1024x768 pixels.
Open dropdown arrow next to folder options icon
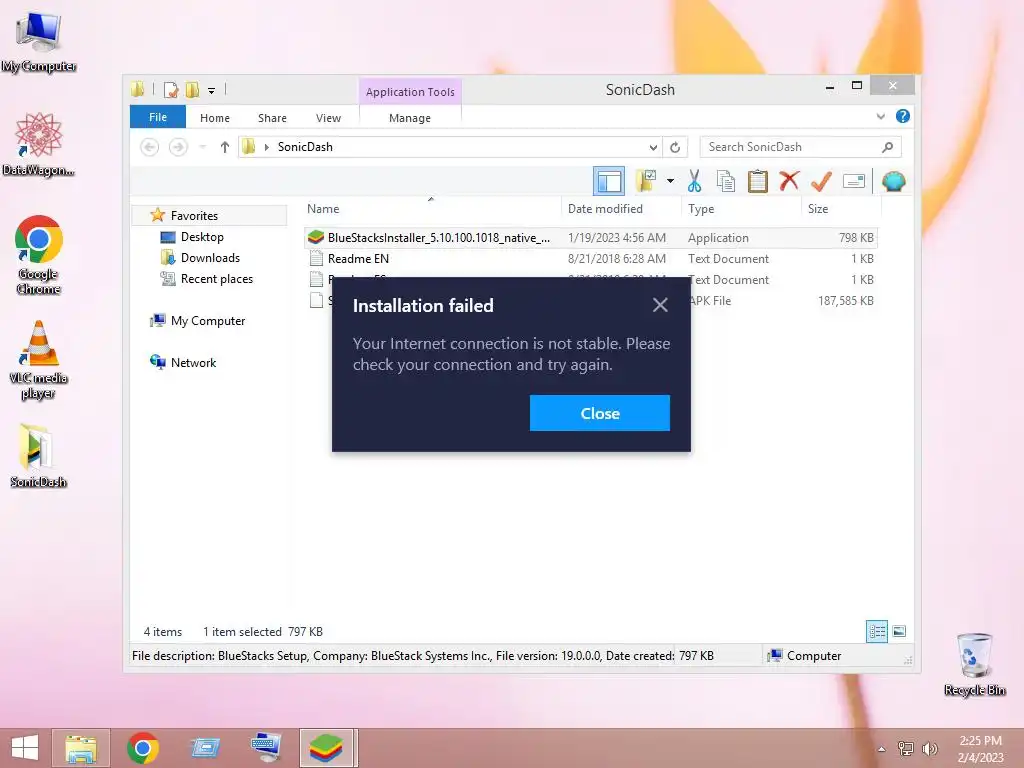tap(670, 181)
